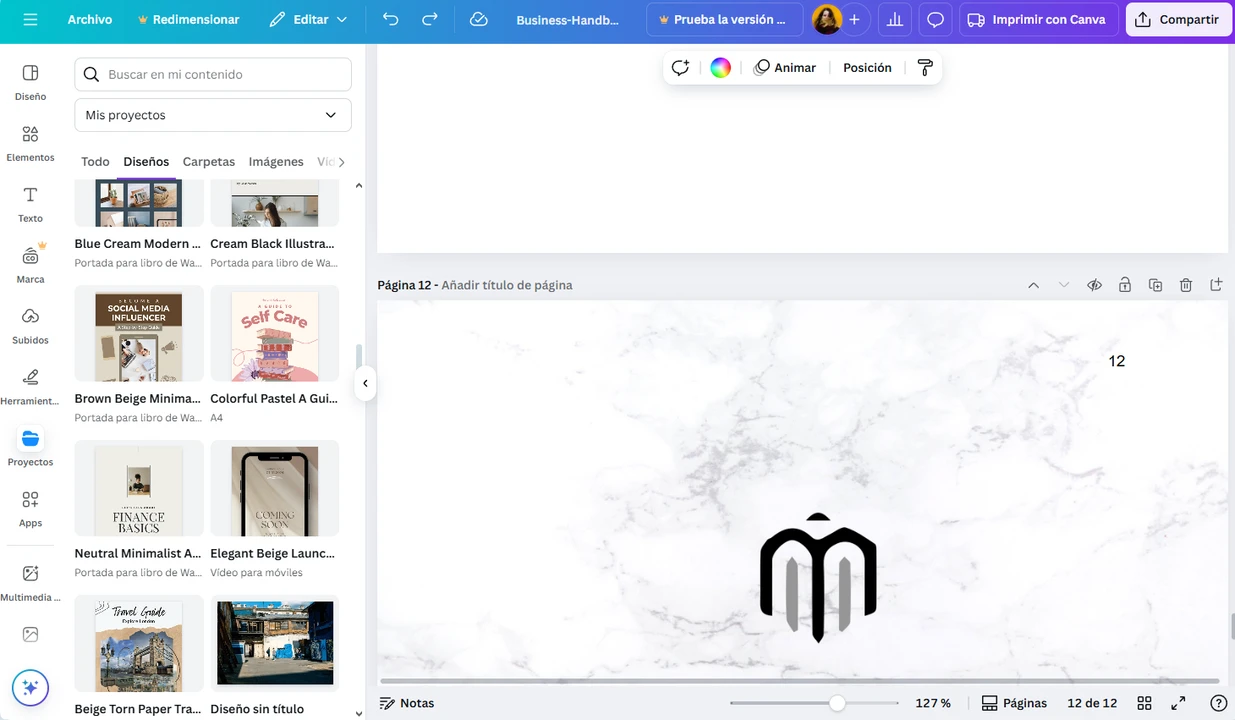Duplicate page 12
This screenshot has width=1235, height=720.
(1155, 285)
